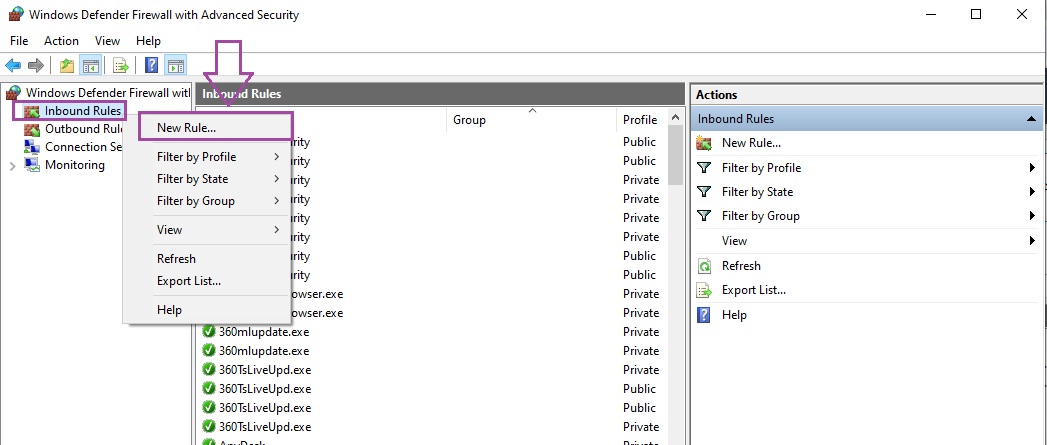Click Export List... link in Actions pane

coord(753,290)
